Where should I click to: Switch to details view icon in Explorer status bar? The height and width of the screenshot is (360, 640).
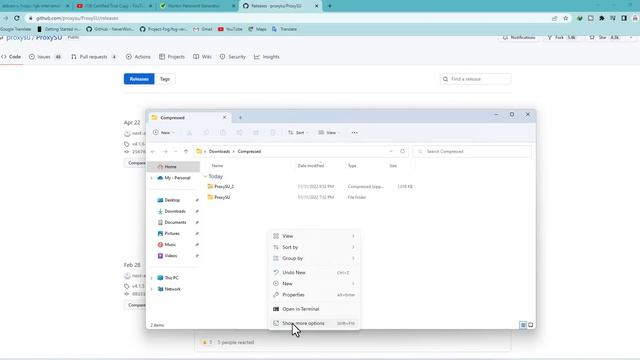point(523,325)
